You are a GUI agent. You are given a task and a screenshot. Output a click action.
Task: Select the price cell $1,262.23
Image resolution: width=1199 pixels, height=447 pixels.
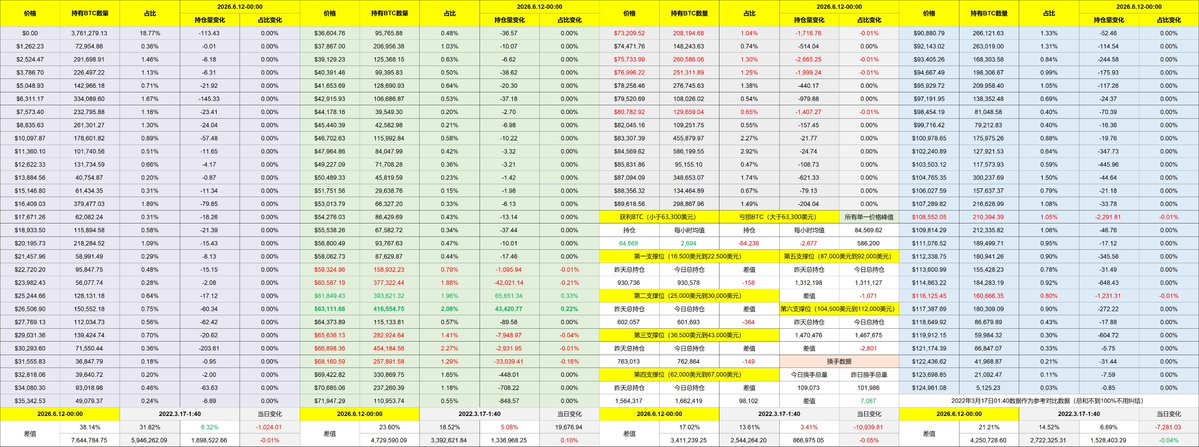pos(30,46)
